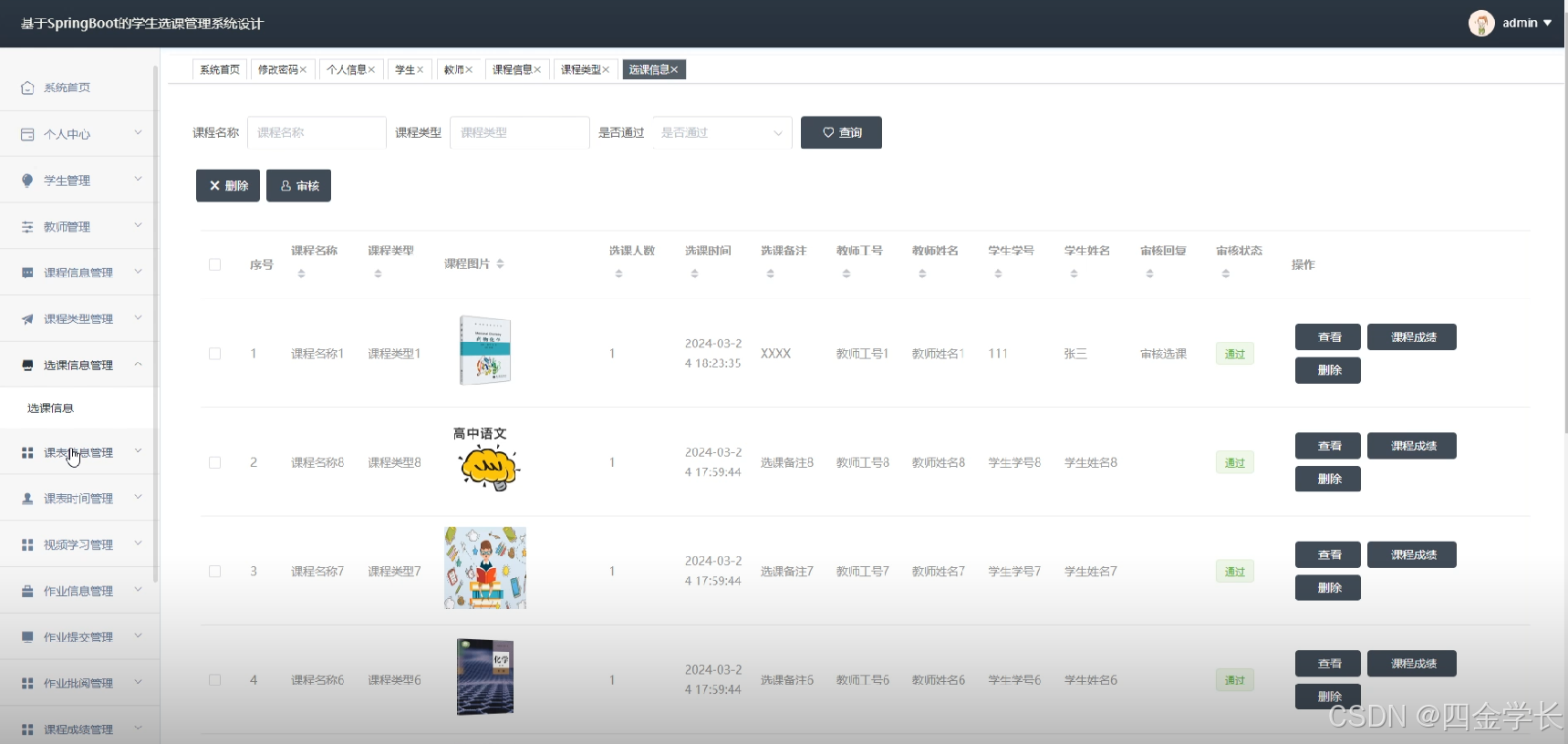
Task: Tick the checkbox for row 课程名称8
Action: [x=215, y=462]
